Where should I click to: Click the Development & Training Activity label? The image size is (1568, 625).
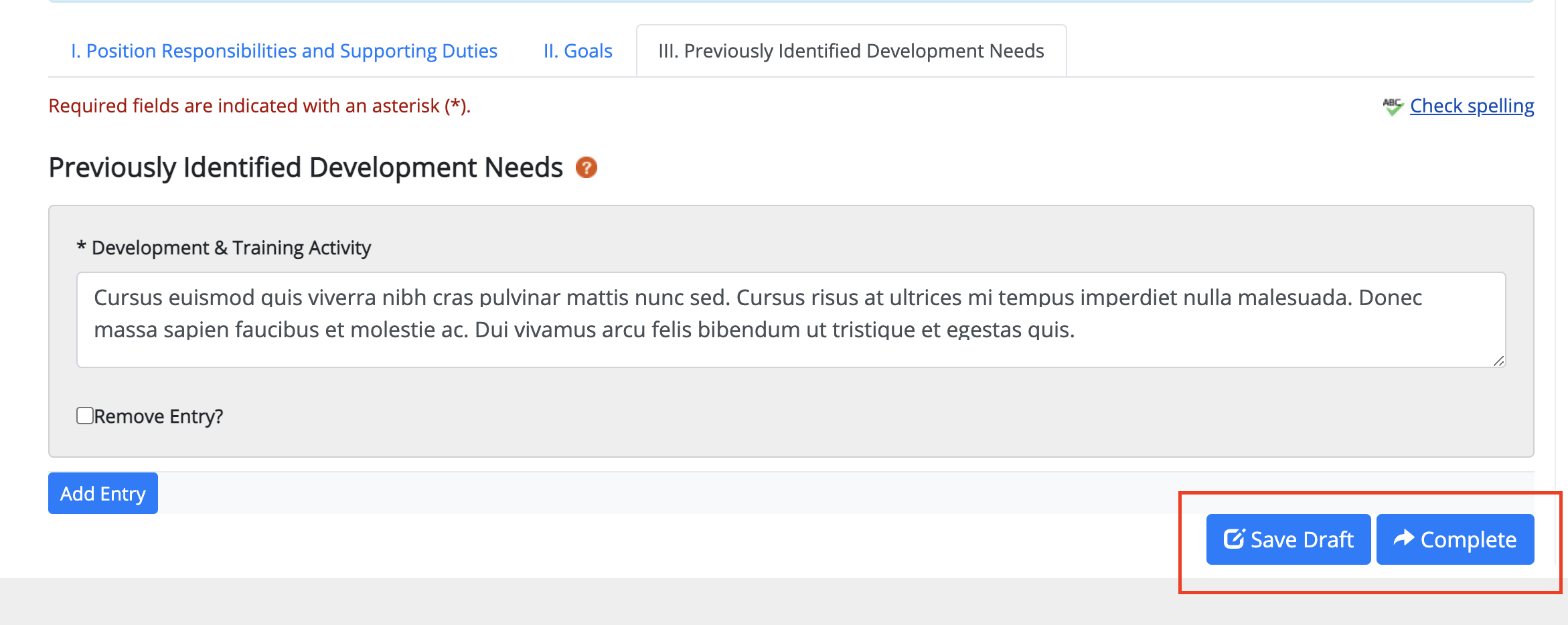click(224, 248)
